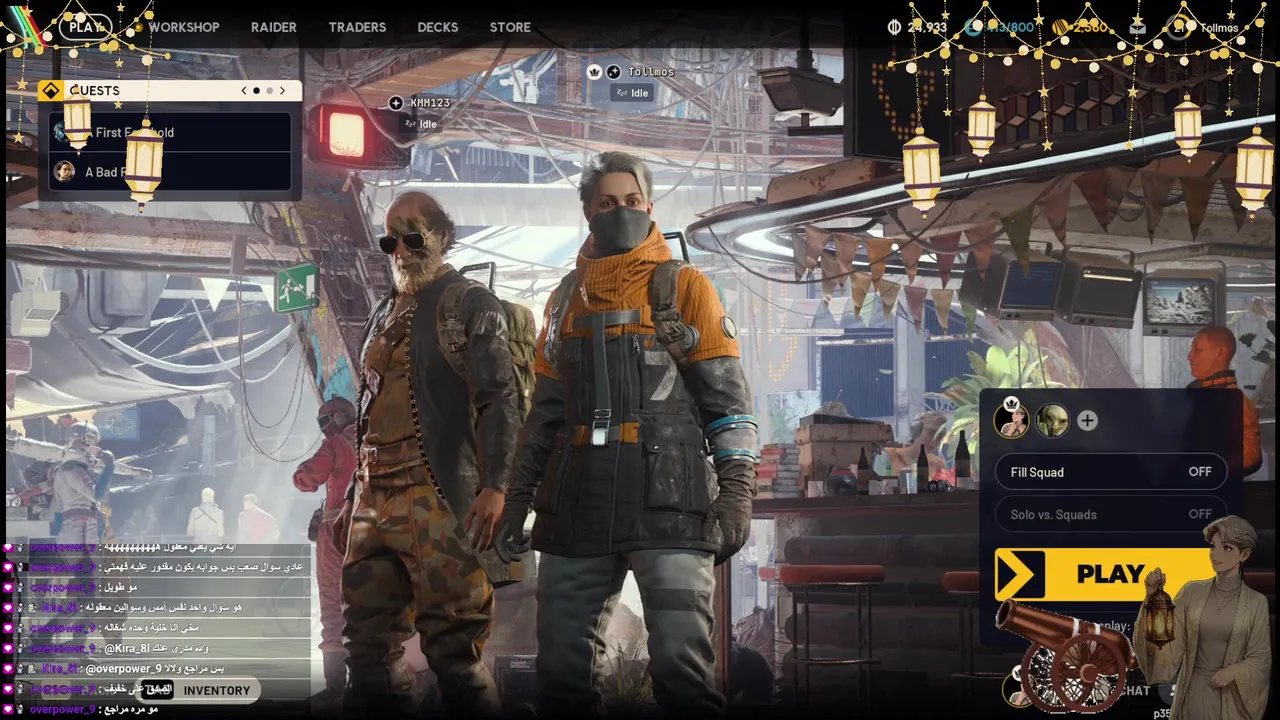Open the Tollmos profile level ring

1178,27
